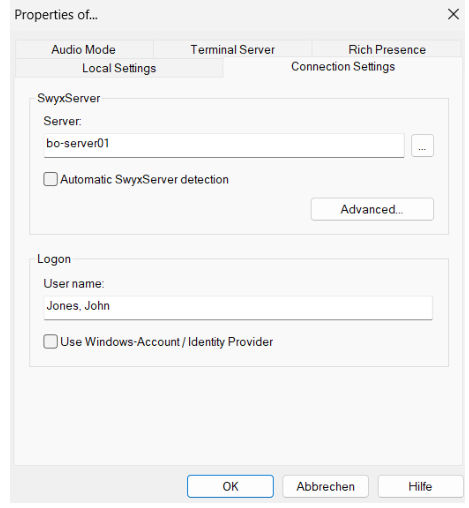
Task: Select the Rich Presence tab
Action: coord(387,49)
